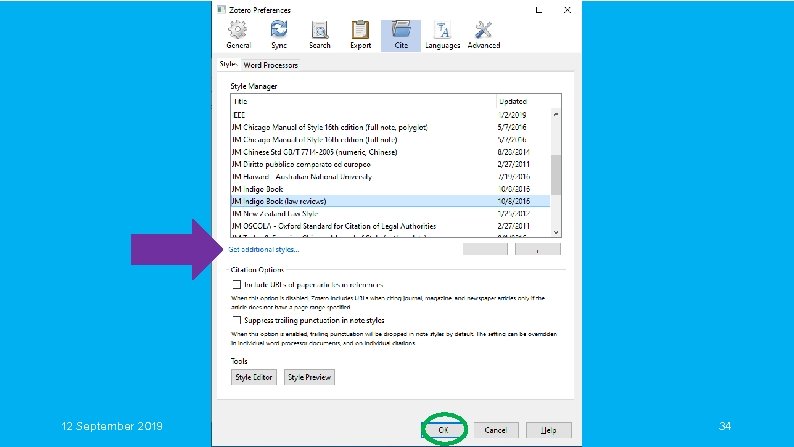Switch to the Word Processors tab

point(270,65)
